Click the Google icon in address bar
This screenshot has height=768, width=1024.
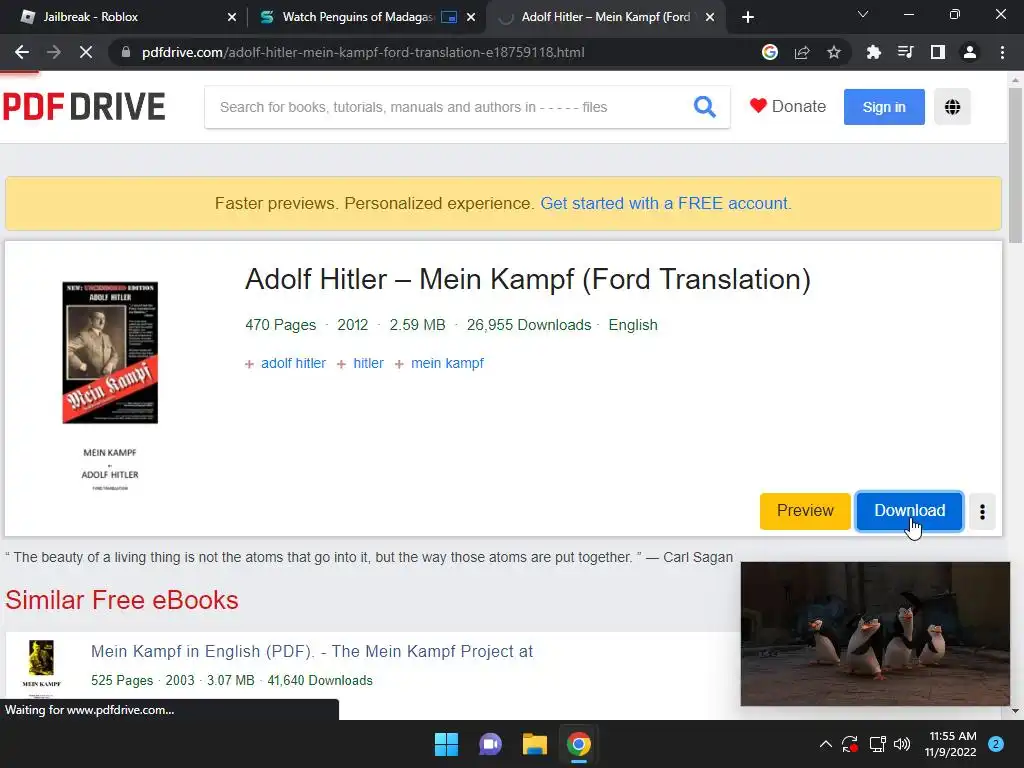tap(770, 52)
